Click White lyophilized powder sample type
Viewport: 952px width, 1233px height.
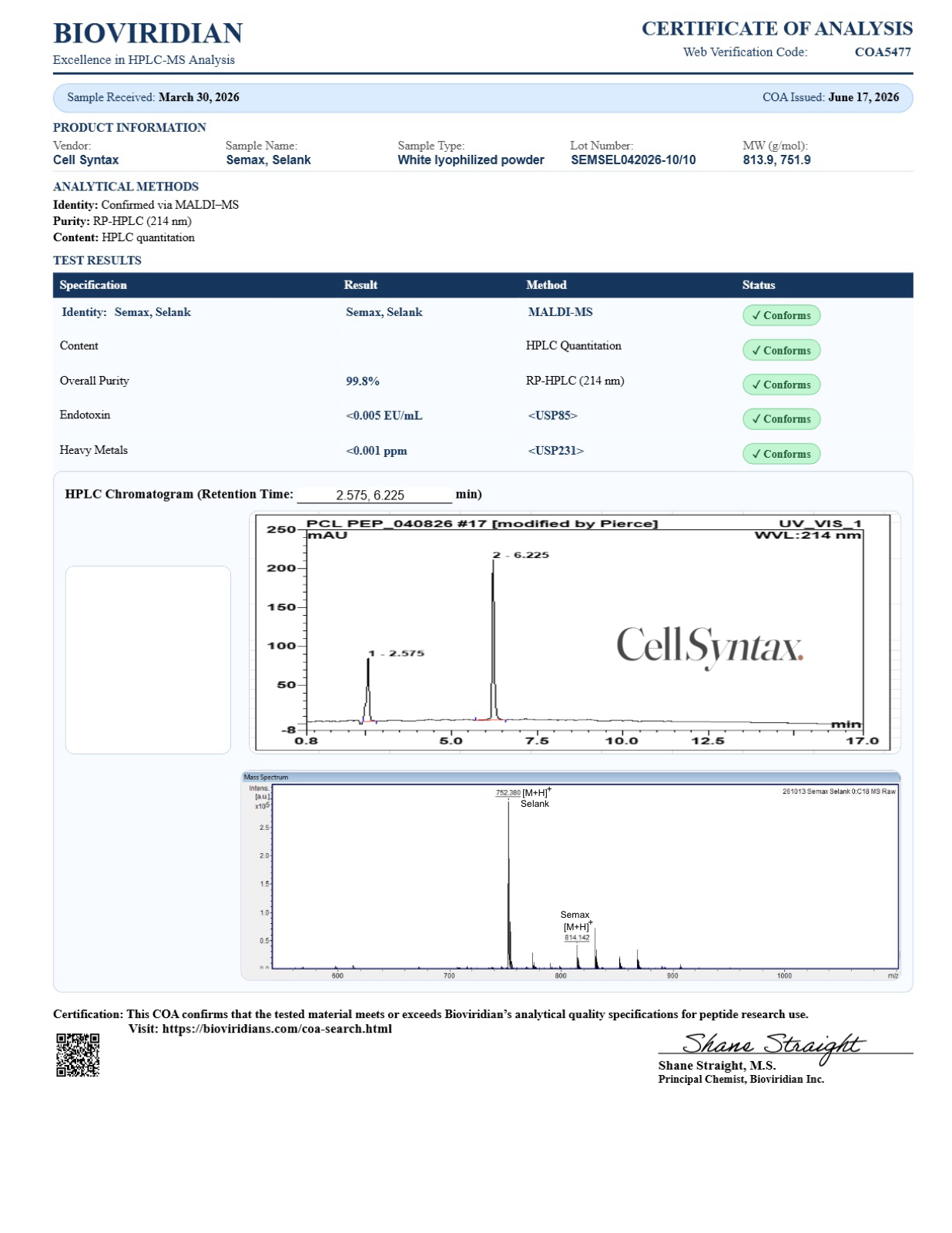click(x=471, y=160)
